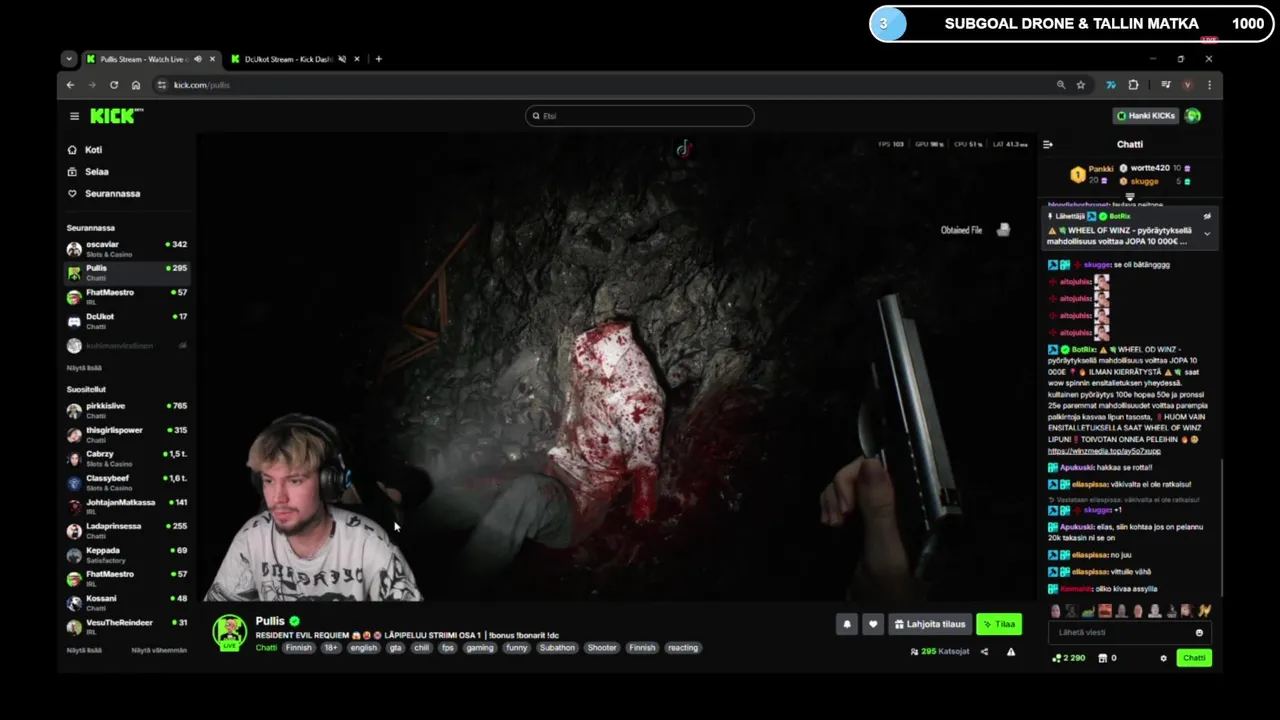Send message with Chatti button

pyautogui.click(x=1194, y=658)
